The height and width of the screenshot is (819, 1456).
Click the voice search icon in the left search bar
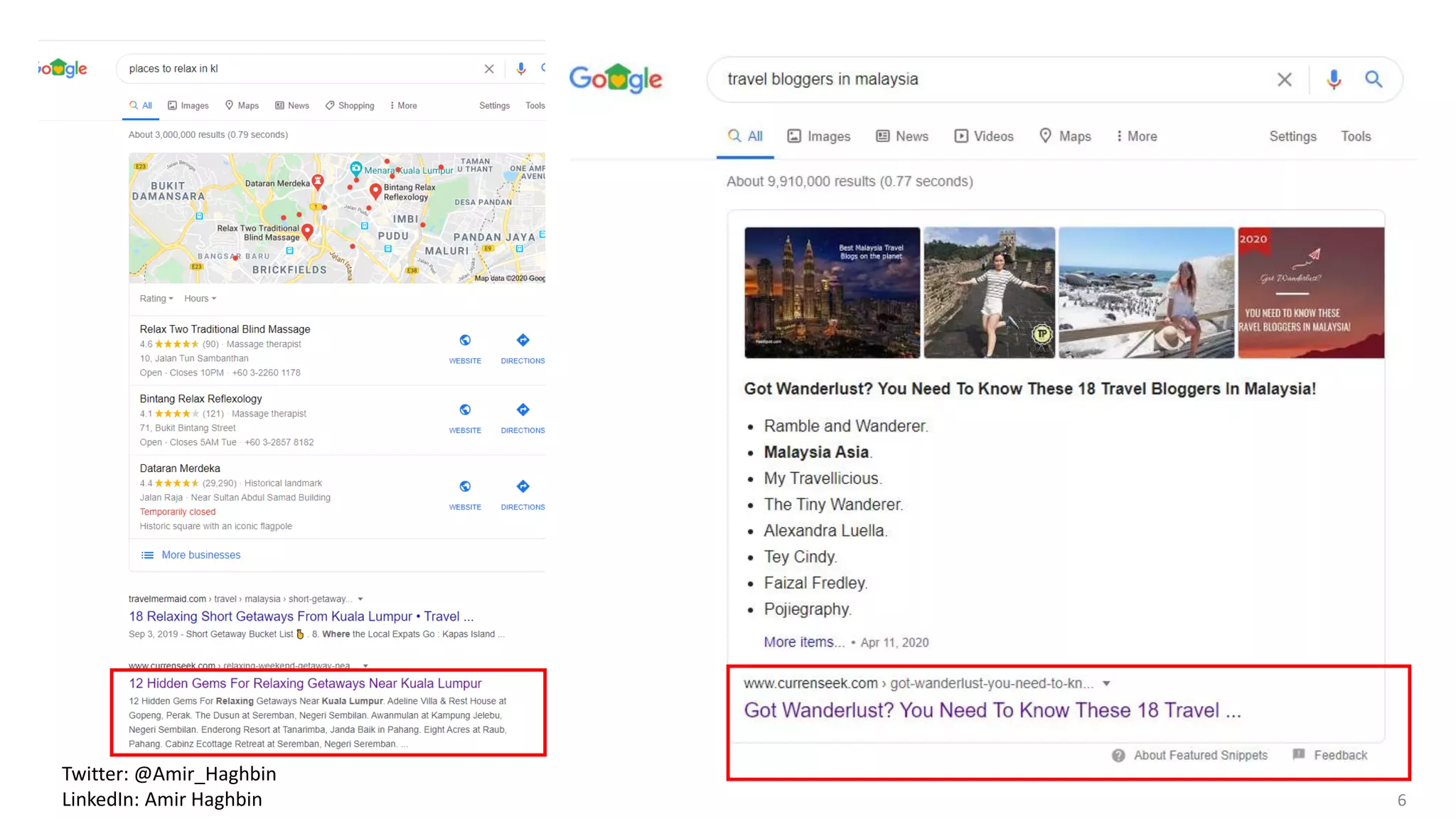(x=521, y=68)
